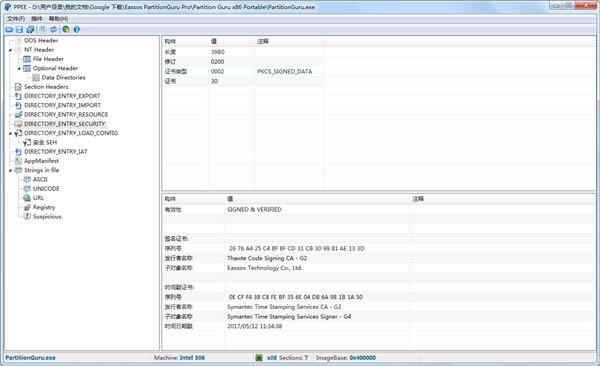The width and height of the screenshot is (600, 366).
Task: Click the top pane 注释 column header
Action: [x=289, y=41]
